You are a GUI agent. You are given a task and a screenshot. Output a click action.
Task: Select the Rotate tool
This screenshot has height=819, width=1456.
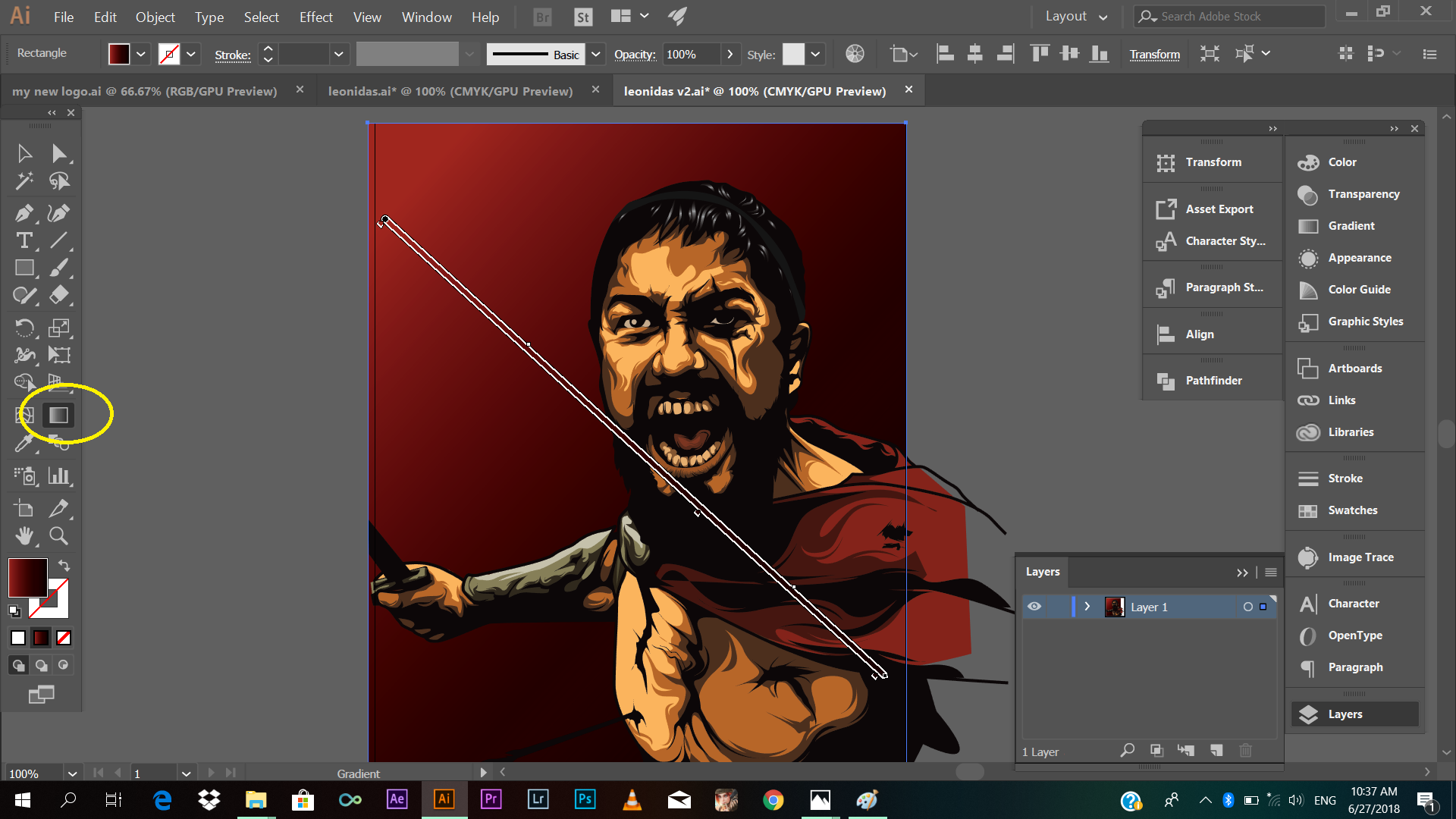(x=24, y=328)
